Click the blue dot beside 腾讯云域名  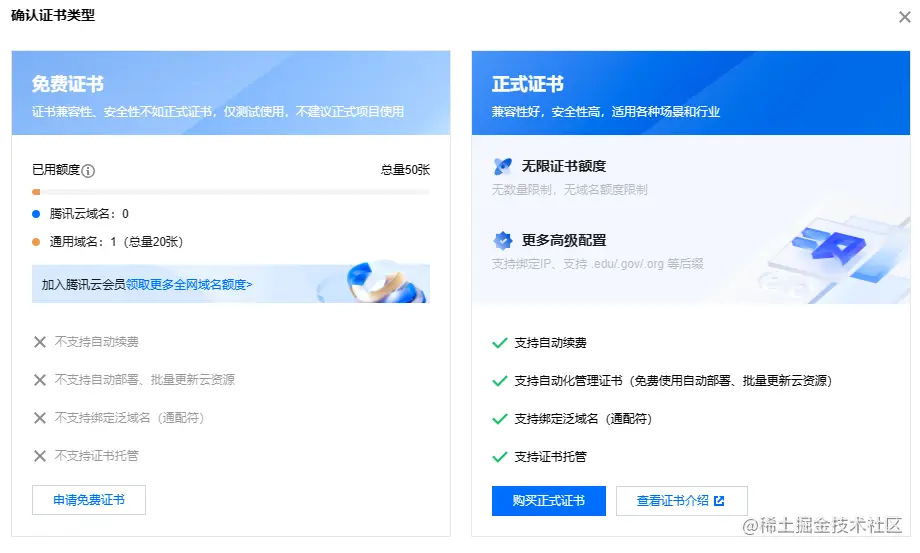(36, 214)
